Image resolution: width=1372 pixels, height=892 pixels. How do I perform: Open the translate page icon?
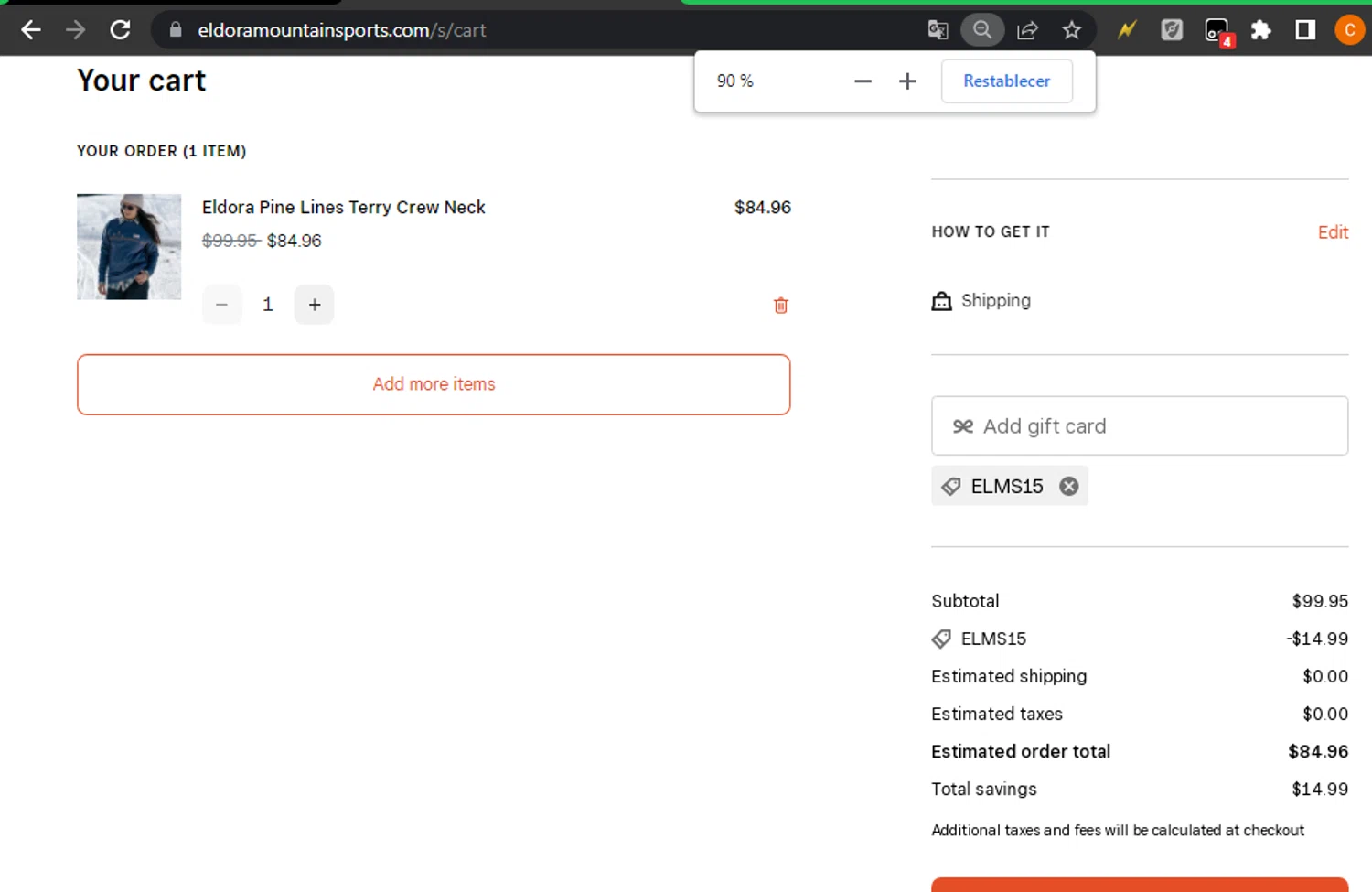(938, 30)
